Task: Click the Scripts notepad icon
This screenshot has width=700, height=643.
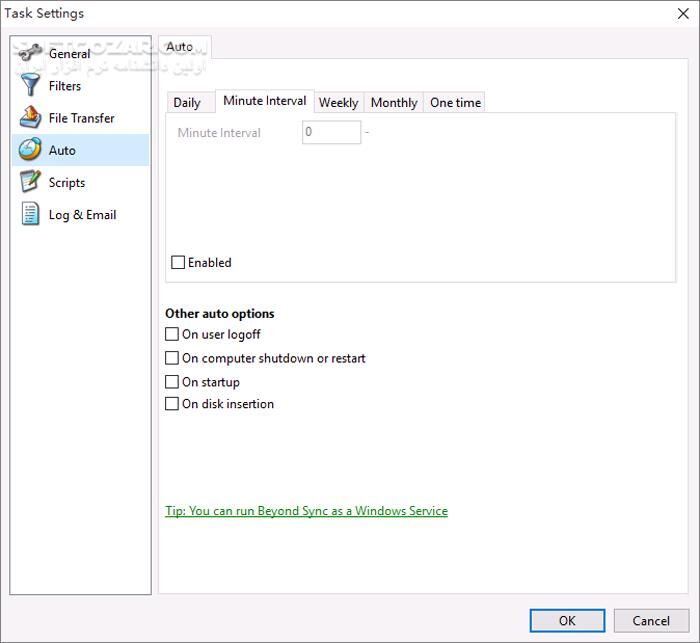Action: click(x=30, y=183)
